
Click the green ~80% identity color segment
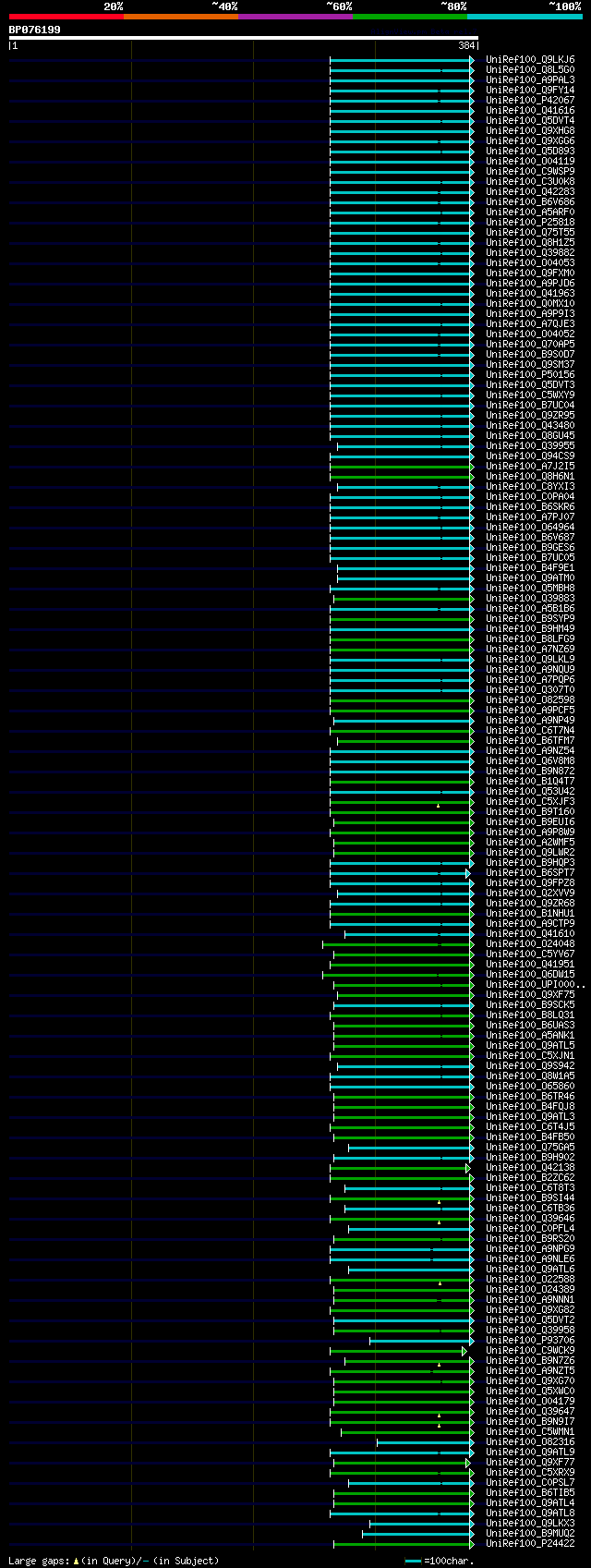410,17
